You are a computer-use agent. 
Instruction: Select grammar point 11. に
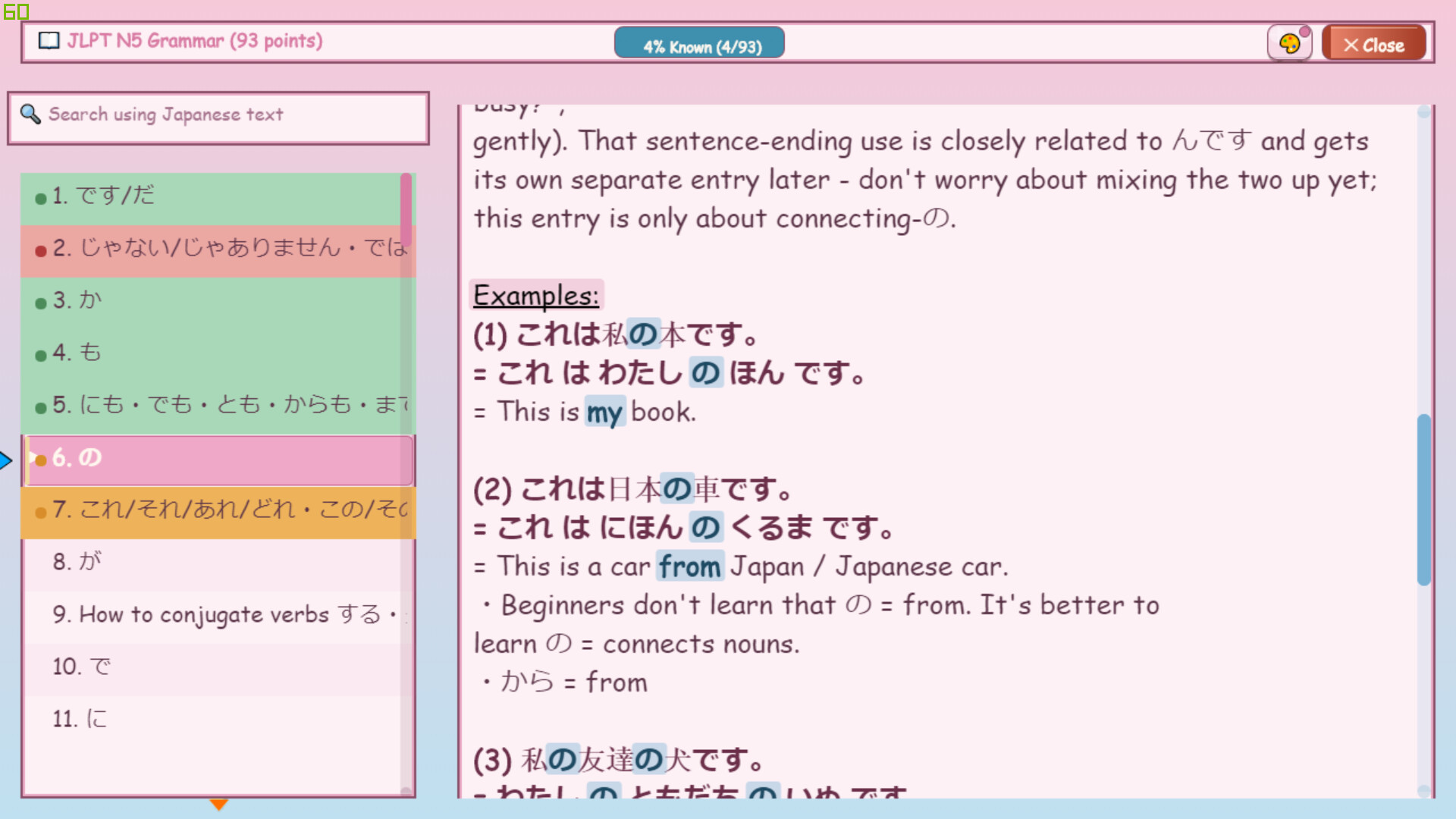[218, 721]
